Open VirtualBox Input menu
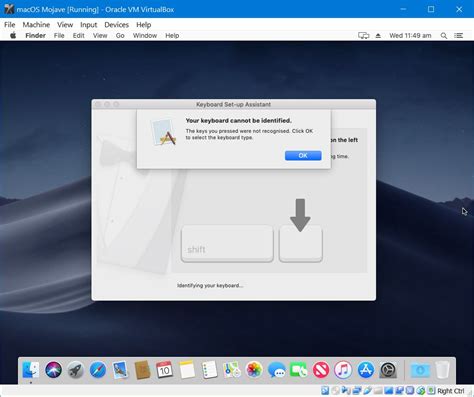Screen dimensions: 474x397 pyautogui.click(x=88, y=25)
